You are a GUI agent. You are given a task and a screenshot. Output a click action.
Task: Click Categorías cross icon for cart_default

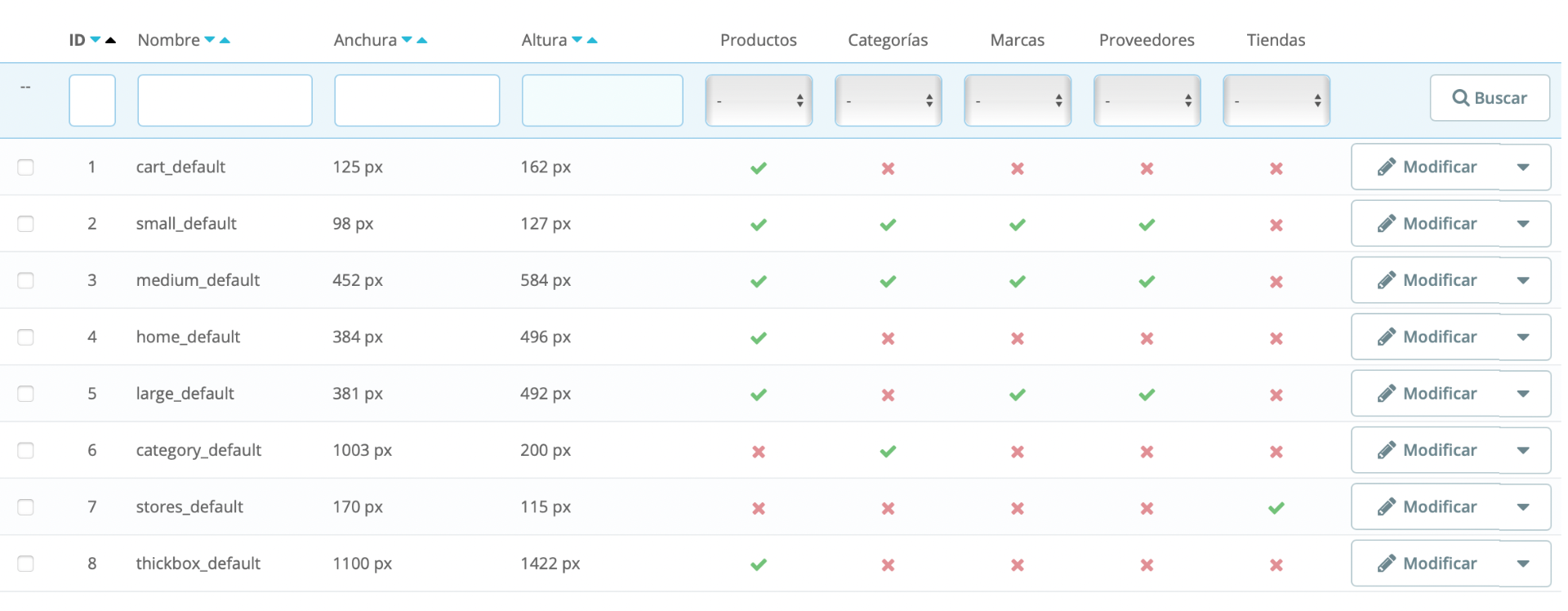pyautogui.click(x=888, y=168)
